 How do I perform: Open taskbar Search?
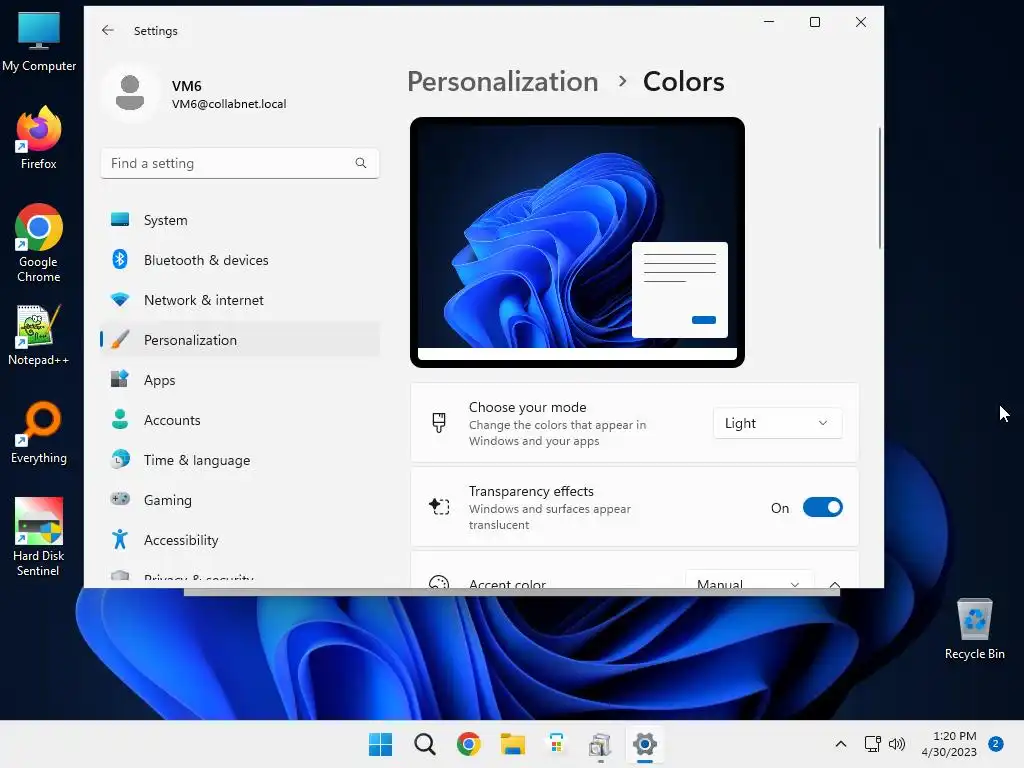pyautogui.click(x=424, y=744)
